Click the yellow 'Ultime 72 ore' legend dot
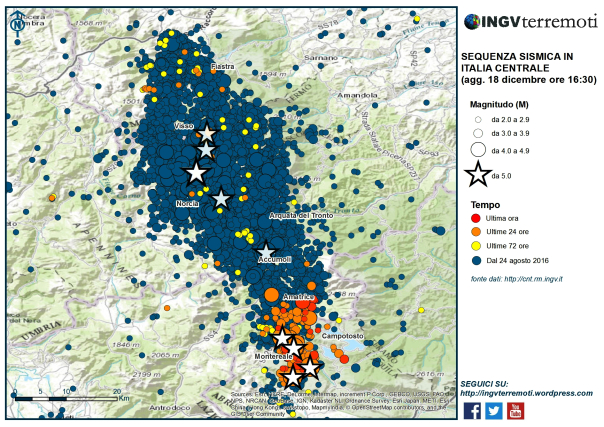This screenshot has width=604, height=427. [x=478, y=245]
